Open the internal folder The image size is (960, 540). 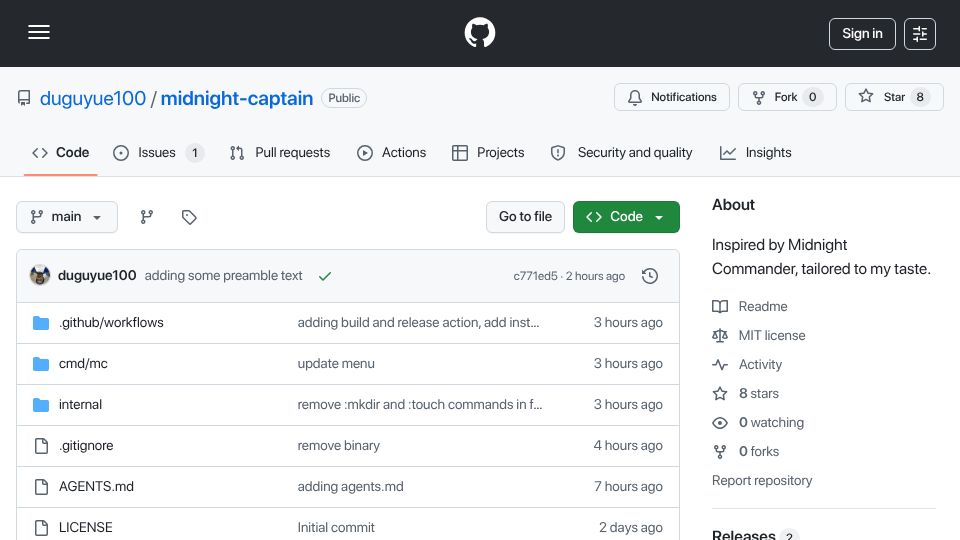[80, 405]
